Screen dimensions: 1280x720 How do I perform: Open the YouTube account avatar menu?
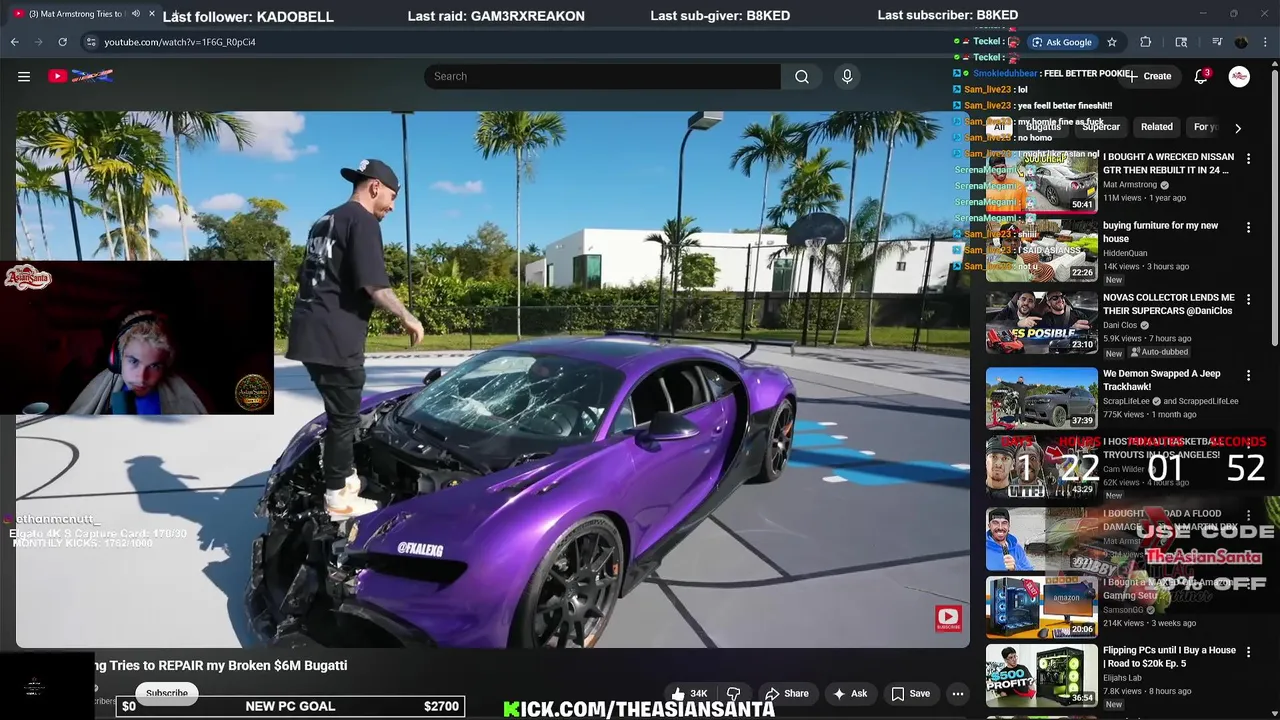click(x=1239, y=76)
